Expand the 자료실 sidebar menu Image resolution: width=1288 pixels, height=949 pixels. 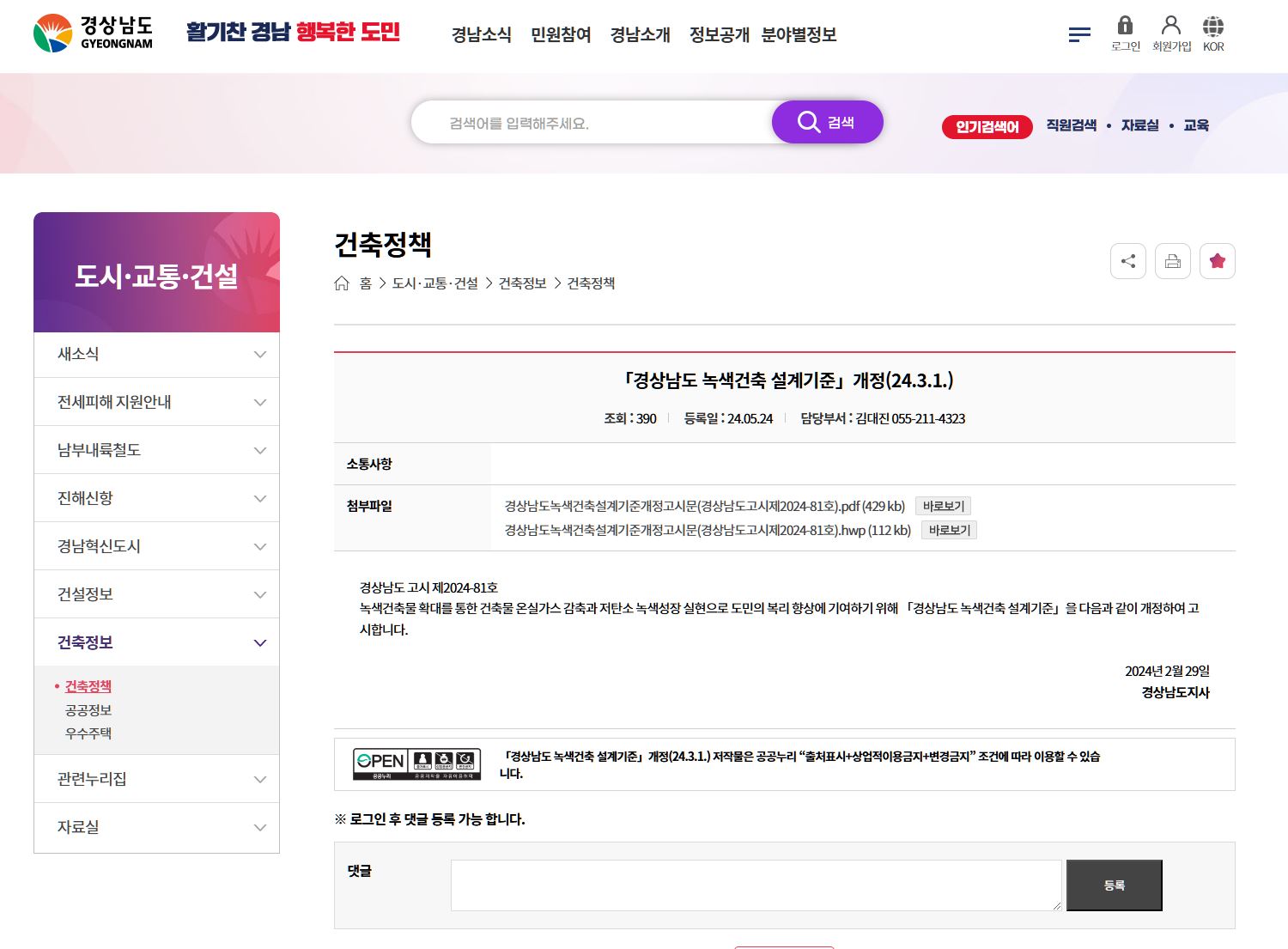pos(259,828)
